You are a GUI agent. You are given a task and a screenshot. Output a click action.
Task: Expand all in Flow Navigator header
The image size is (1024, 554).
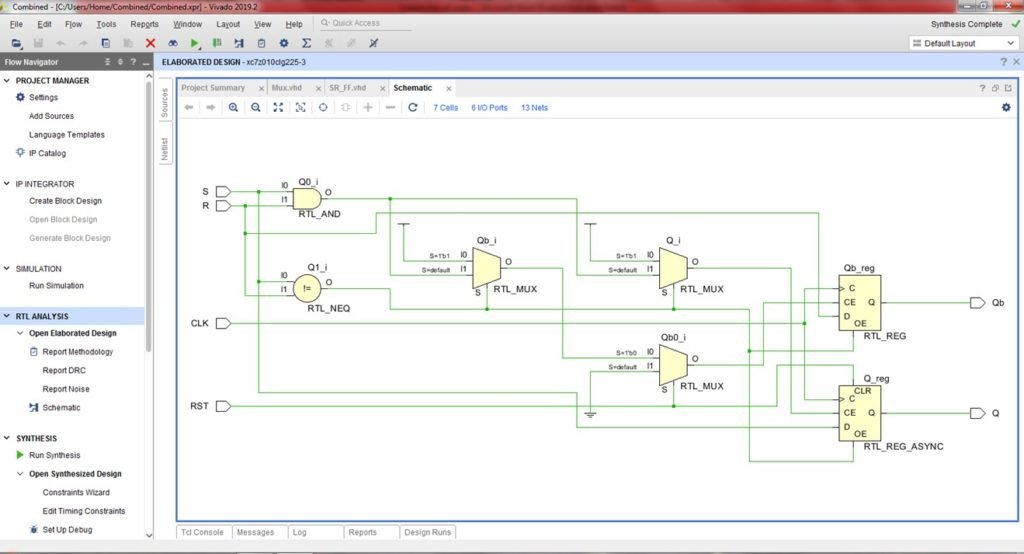point(120,62)
